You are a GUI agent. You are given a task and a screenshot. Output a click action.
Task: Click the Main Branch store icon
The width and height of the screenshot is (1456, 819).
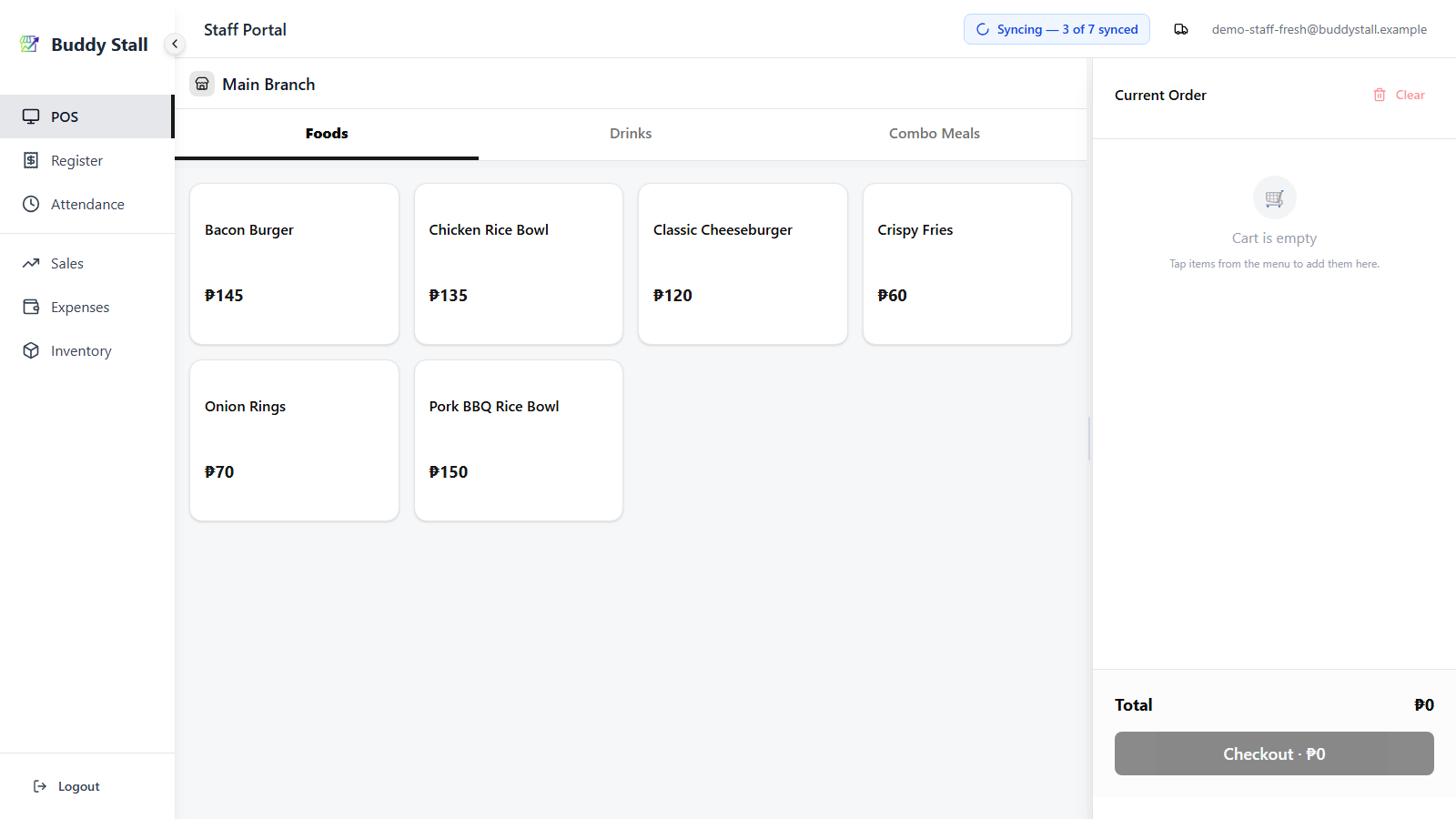[x=202, y=84]
